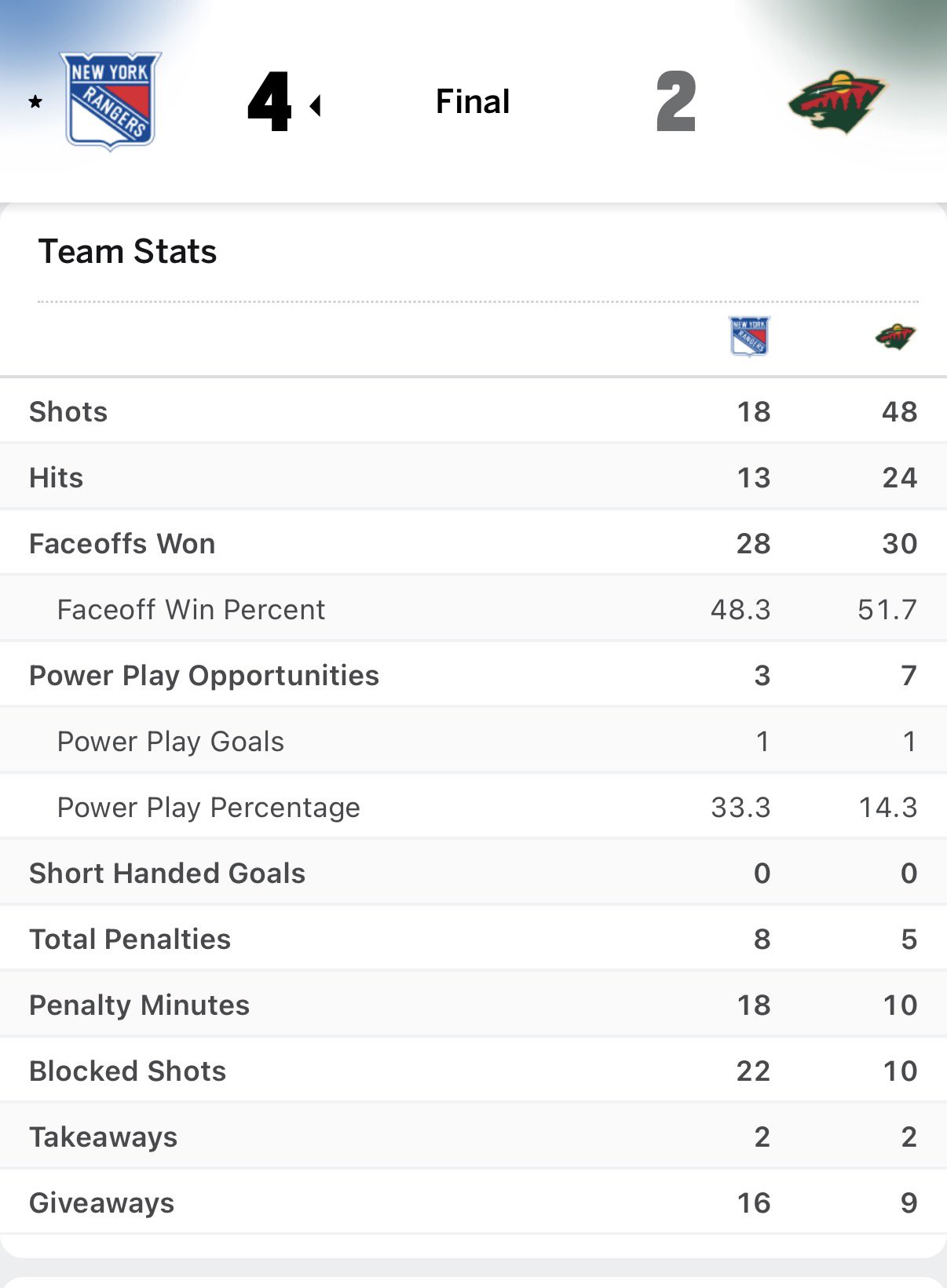
Task: Tap the star icon beside Rangers logo
Action: coord(35,102)
